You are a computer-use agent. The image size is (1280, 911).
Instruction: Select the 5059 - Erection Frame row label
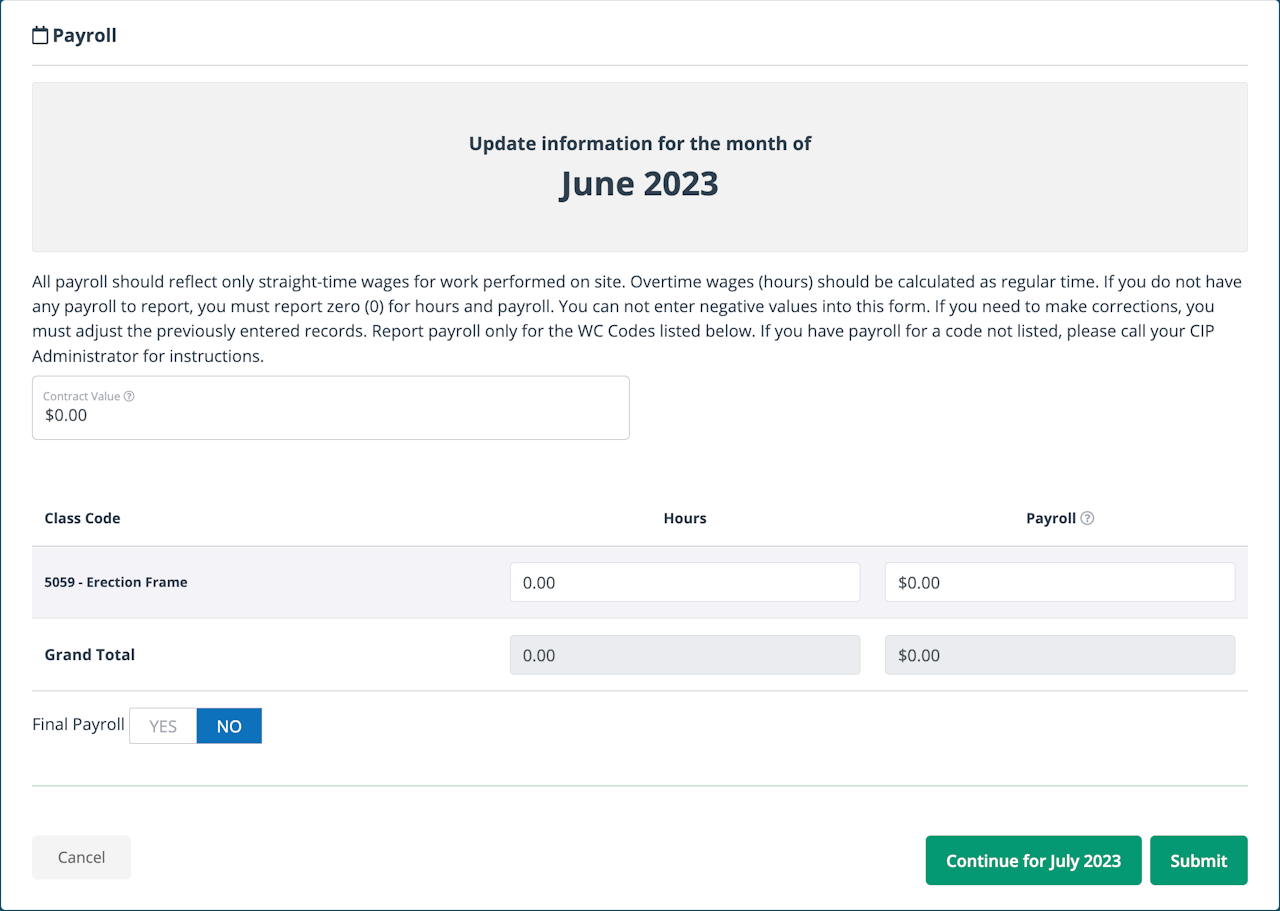coord(116,582)
